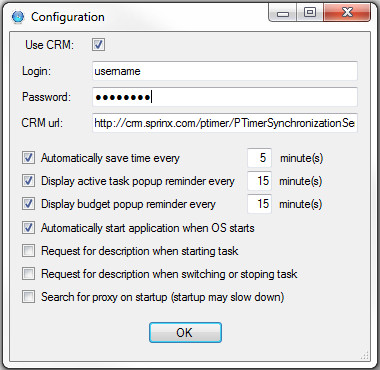
Task: Toggle Automatically save time every checkbox
Action: pyautogui.click(x=28, y=158)
